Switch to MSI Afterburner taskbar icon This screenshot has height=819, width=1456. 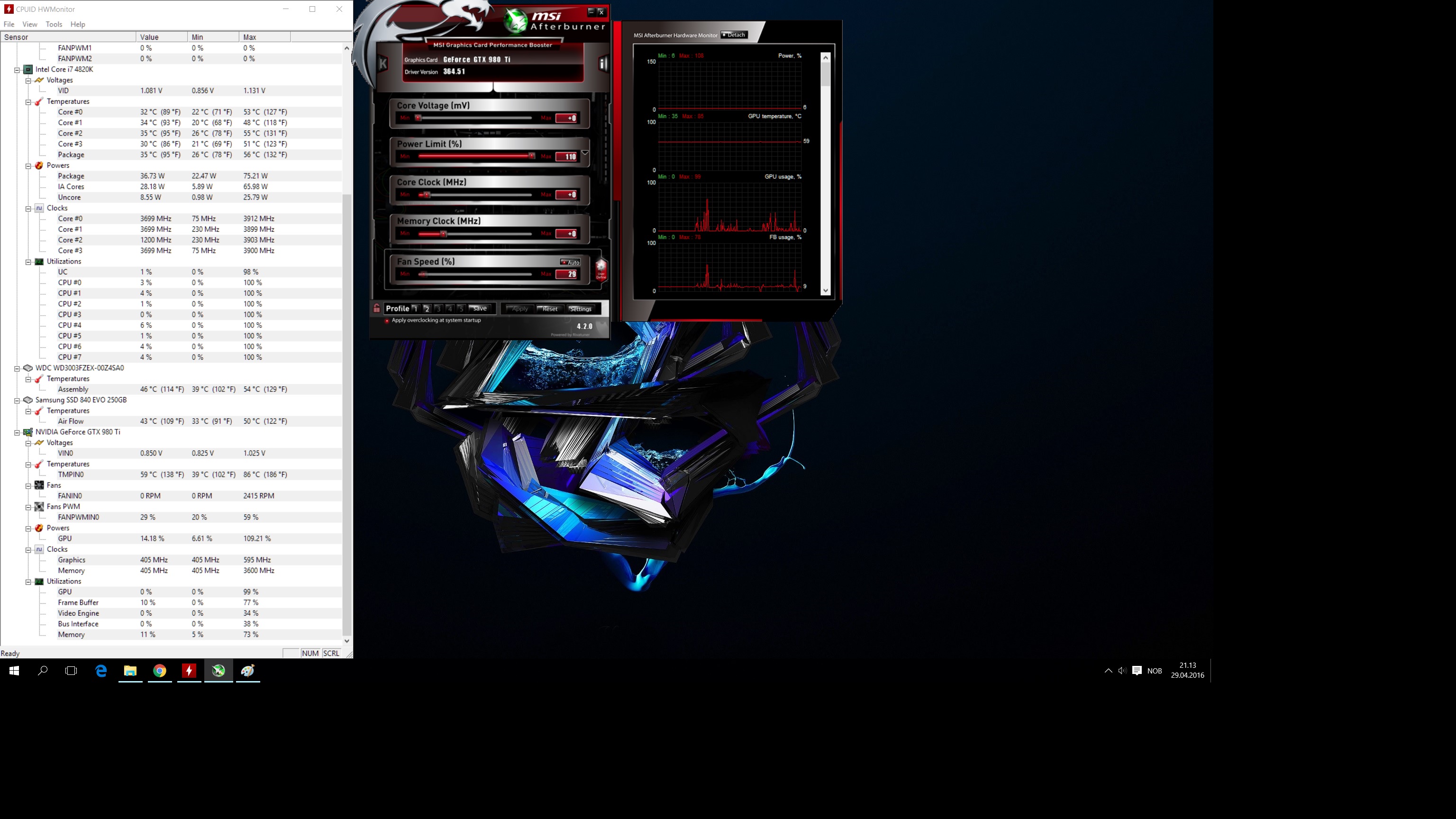219,670
